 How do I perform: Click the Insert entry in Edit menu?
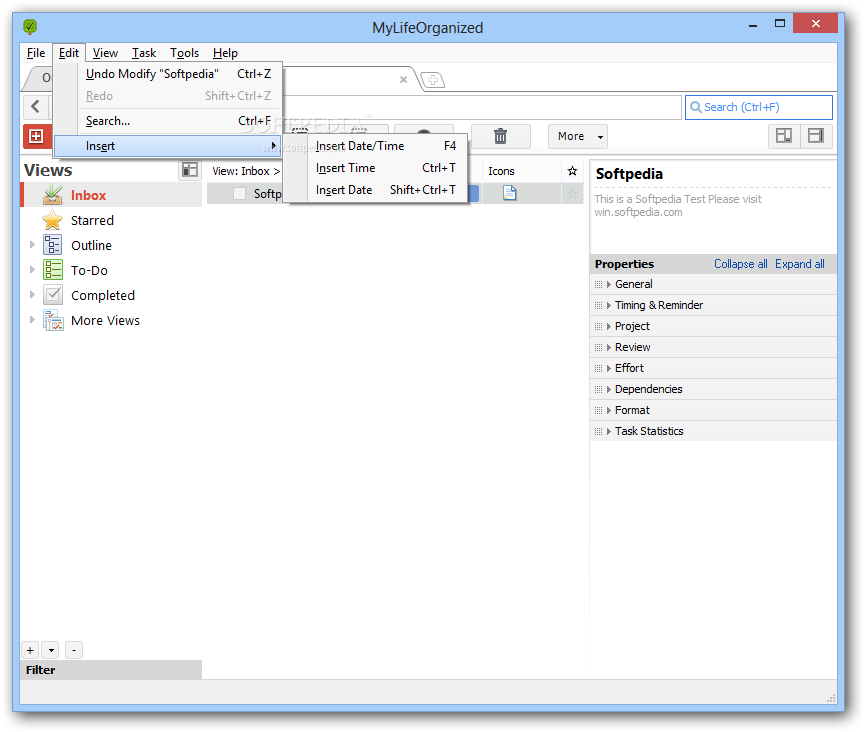[x=167, y=146]
